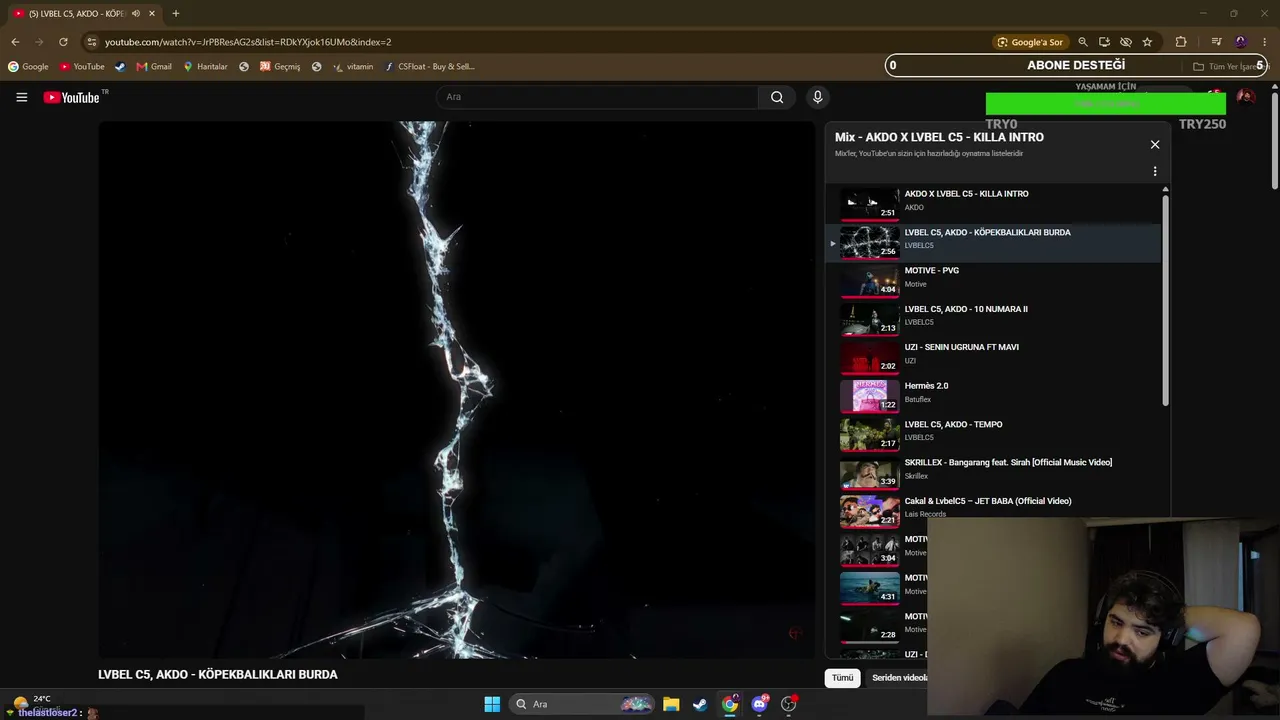Click the JET BABA video thumbnail
The width and height of the screenshot is (1280, 720).
point(869,511)
